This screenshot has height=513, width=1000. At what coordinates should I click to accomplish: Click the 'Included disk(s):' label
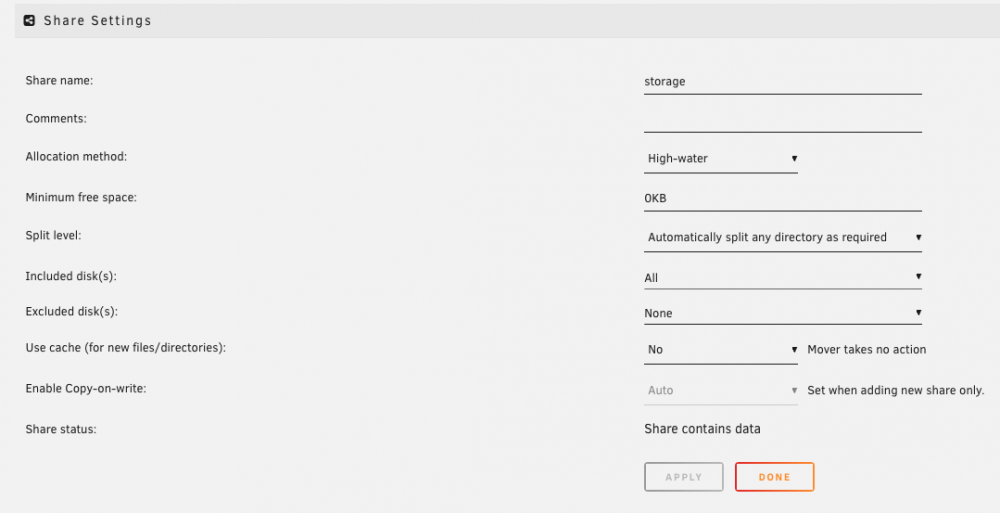coord(71,276)
